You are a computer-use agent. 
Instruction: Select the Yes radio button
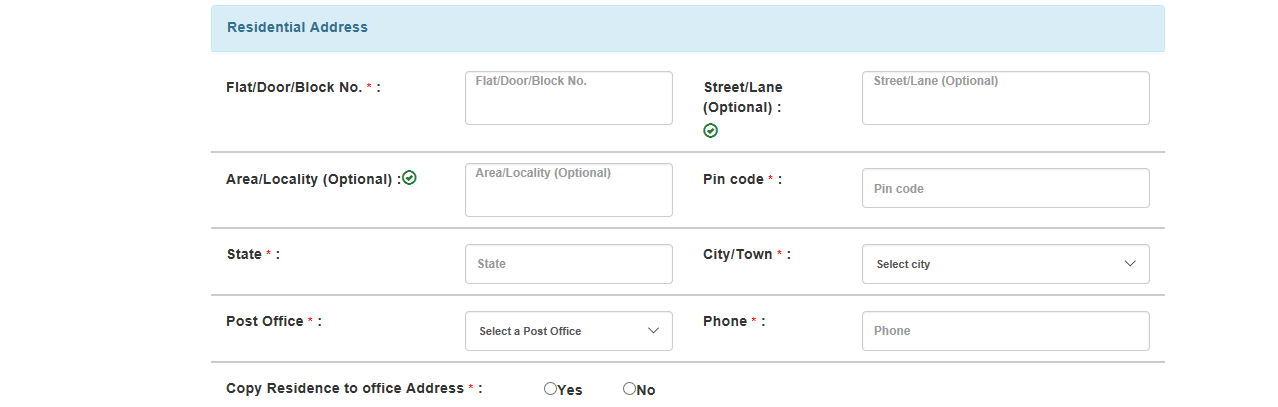(550, 388)
